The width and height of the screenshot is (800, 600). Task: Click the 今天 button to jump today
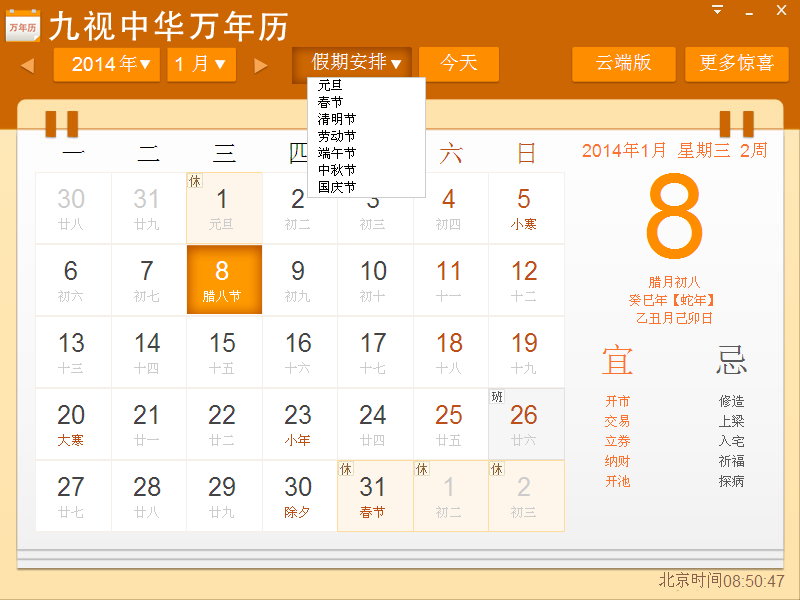pos(459,63)
